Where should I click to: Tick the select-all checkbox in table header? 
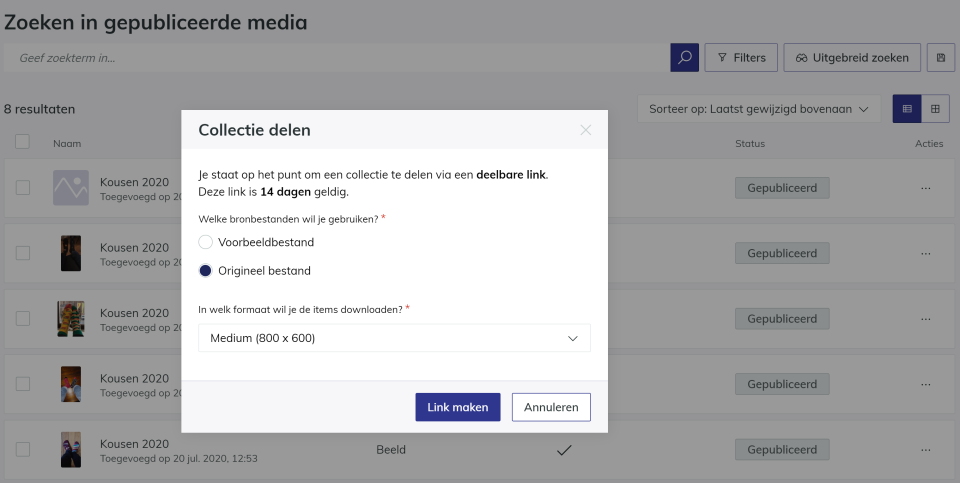22,142
